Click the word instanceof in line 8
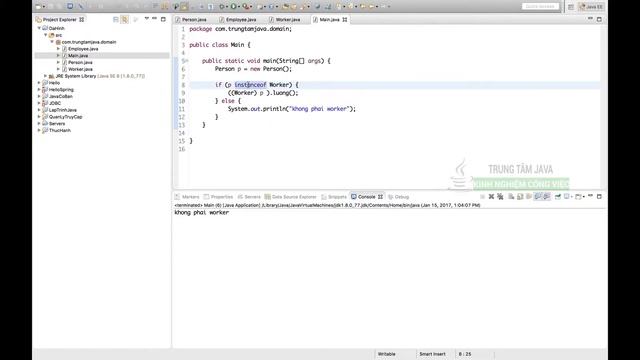The image size is (640, 360). [x=250, y=85]
